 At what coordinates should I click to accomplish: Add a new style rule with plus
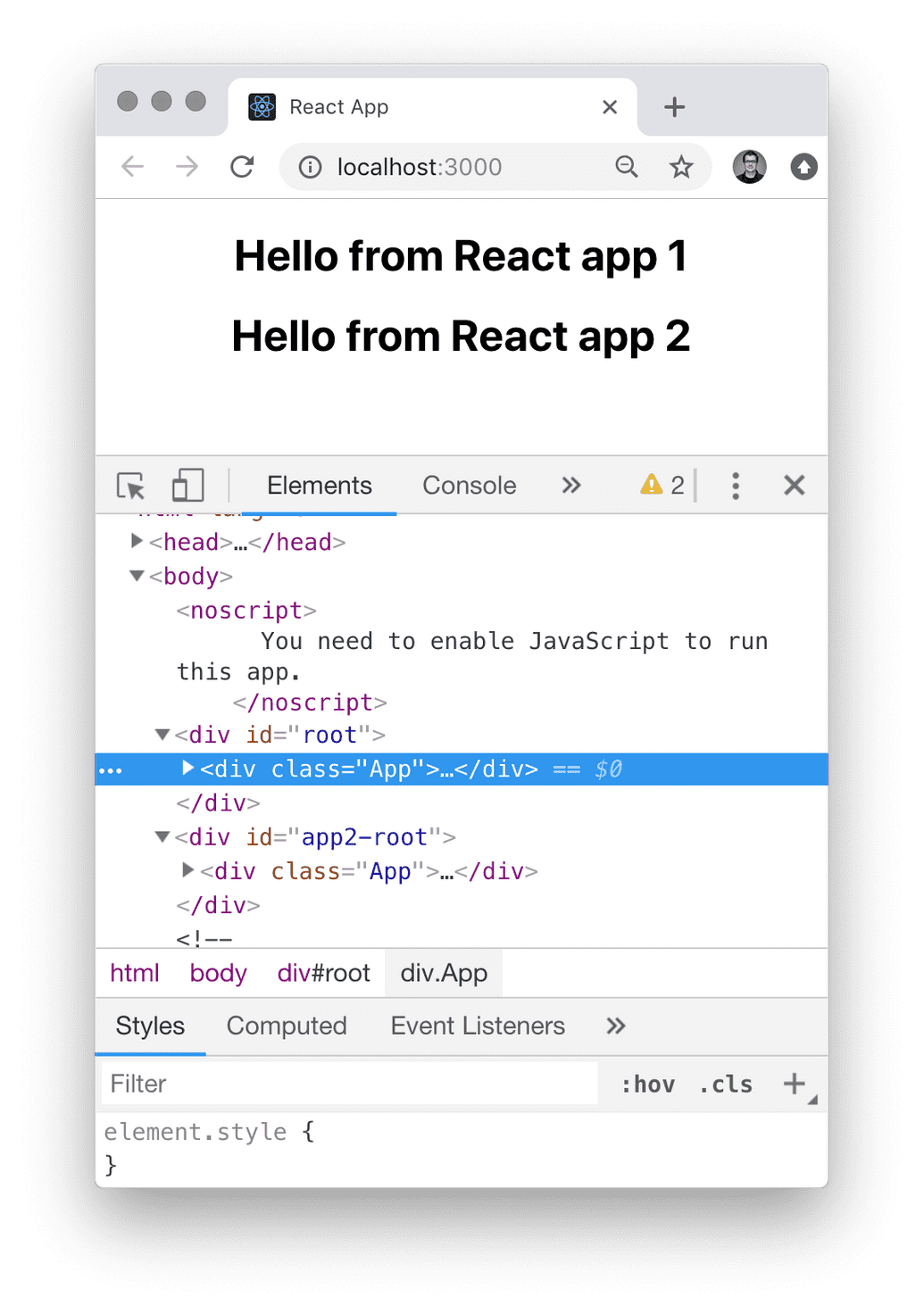(x=793, y=1084)
